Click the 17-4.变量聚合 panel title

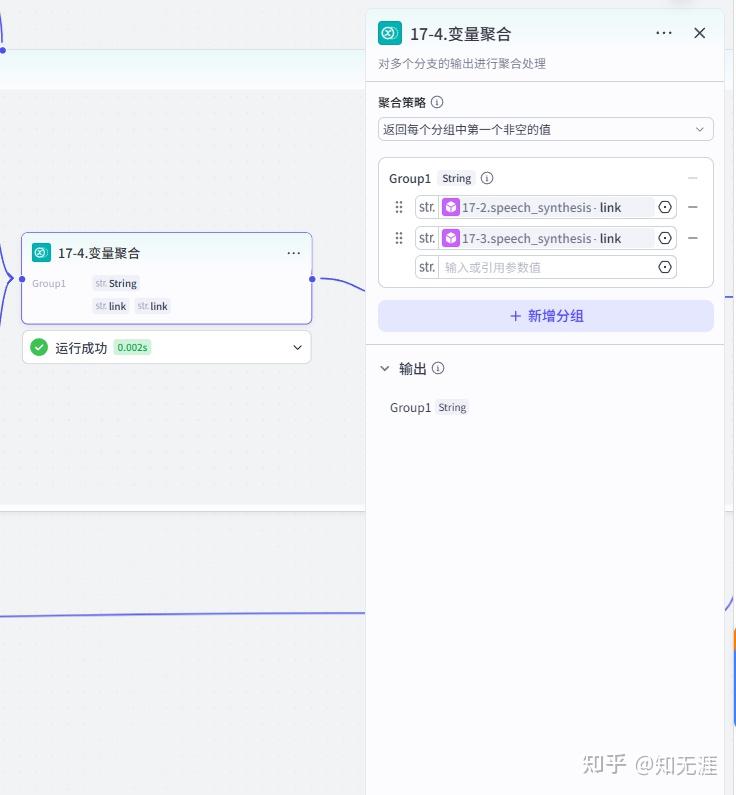click(460, 34)
